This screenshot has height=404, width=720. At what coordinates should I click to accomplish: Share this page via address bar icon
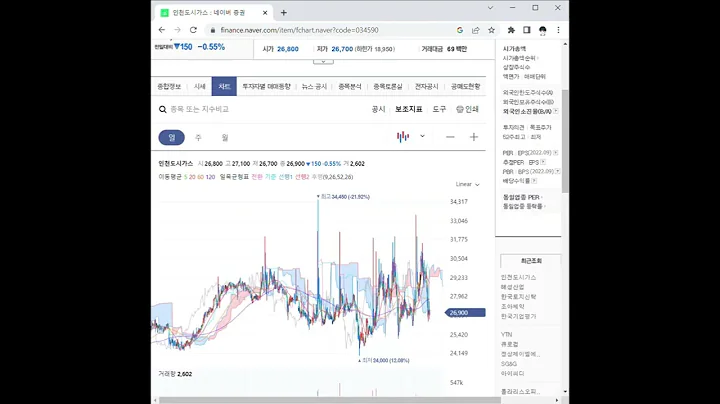coord(475,30)
